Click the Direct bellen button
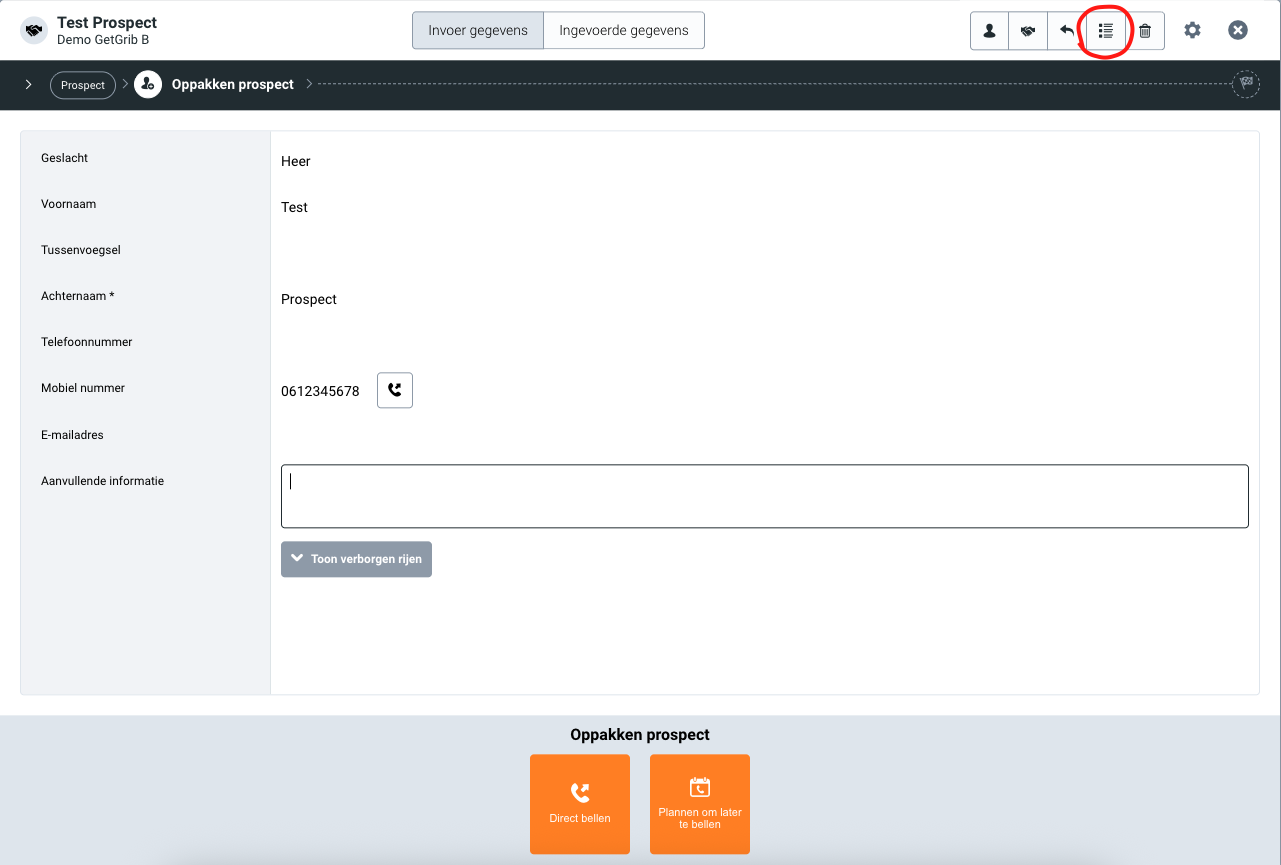Image resolution: width=1281 pixels, height=865 pixels. 580,804
